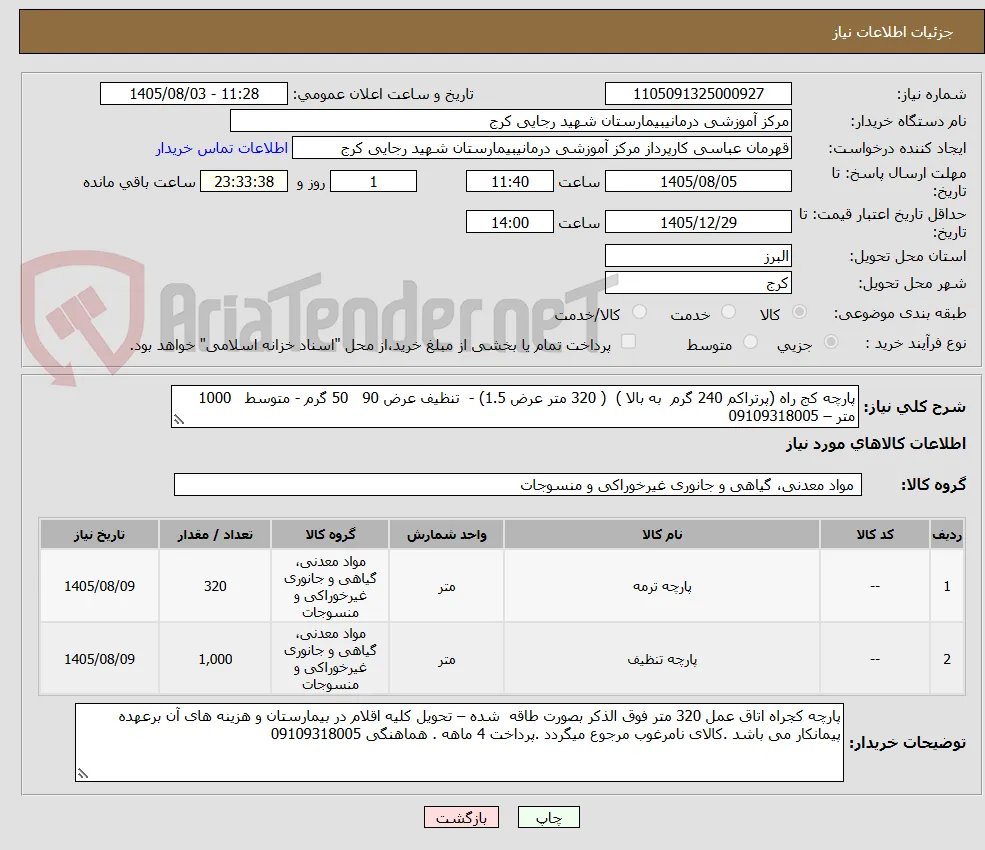Click the پارچه ترمه item name cell
The height and width of the screenshot is (850, 985).
[661, 586]
